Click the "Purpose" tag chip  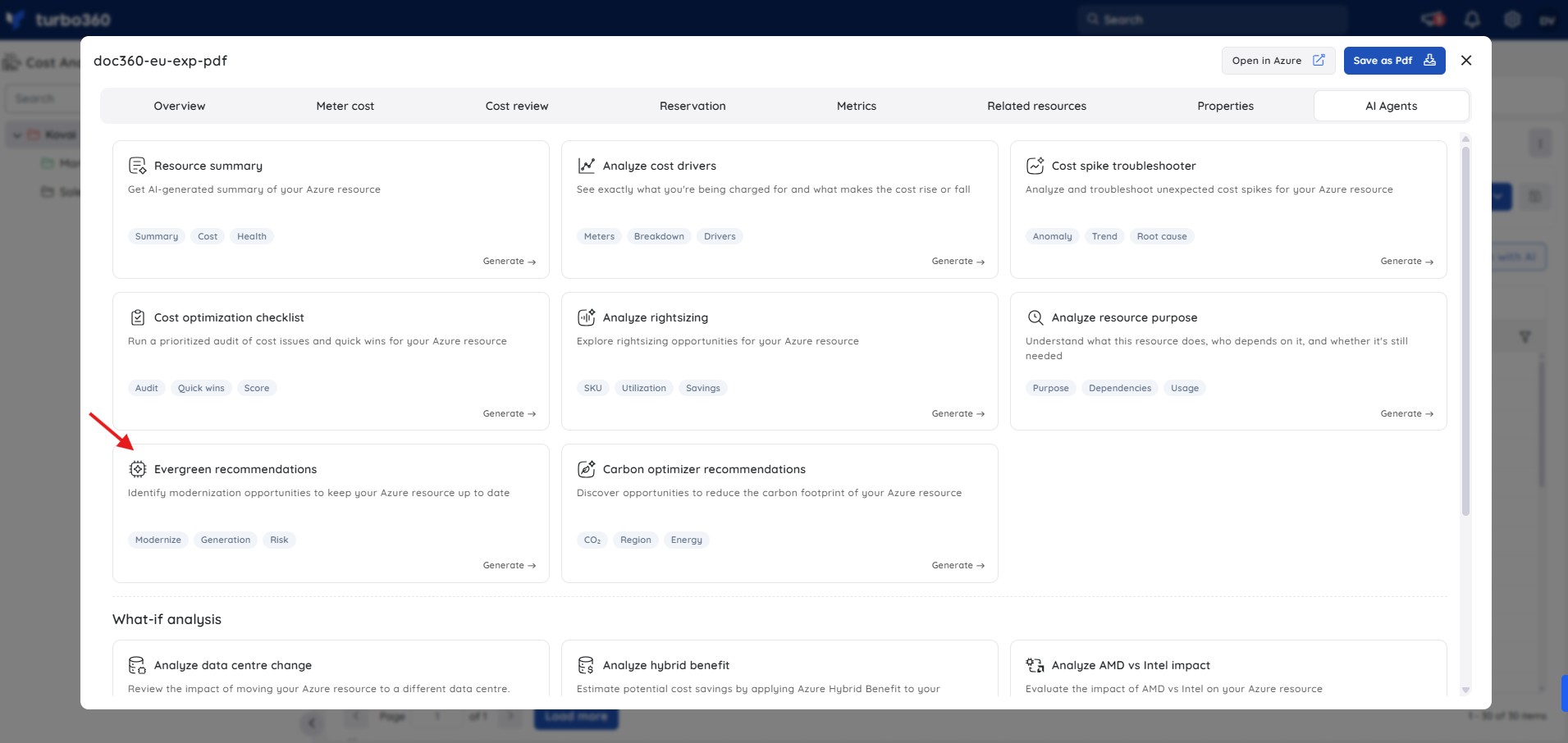point(1051,388)
